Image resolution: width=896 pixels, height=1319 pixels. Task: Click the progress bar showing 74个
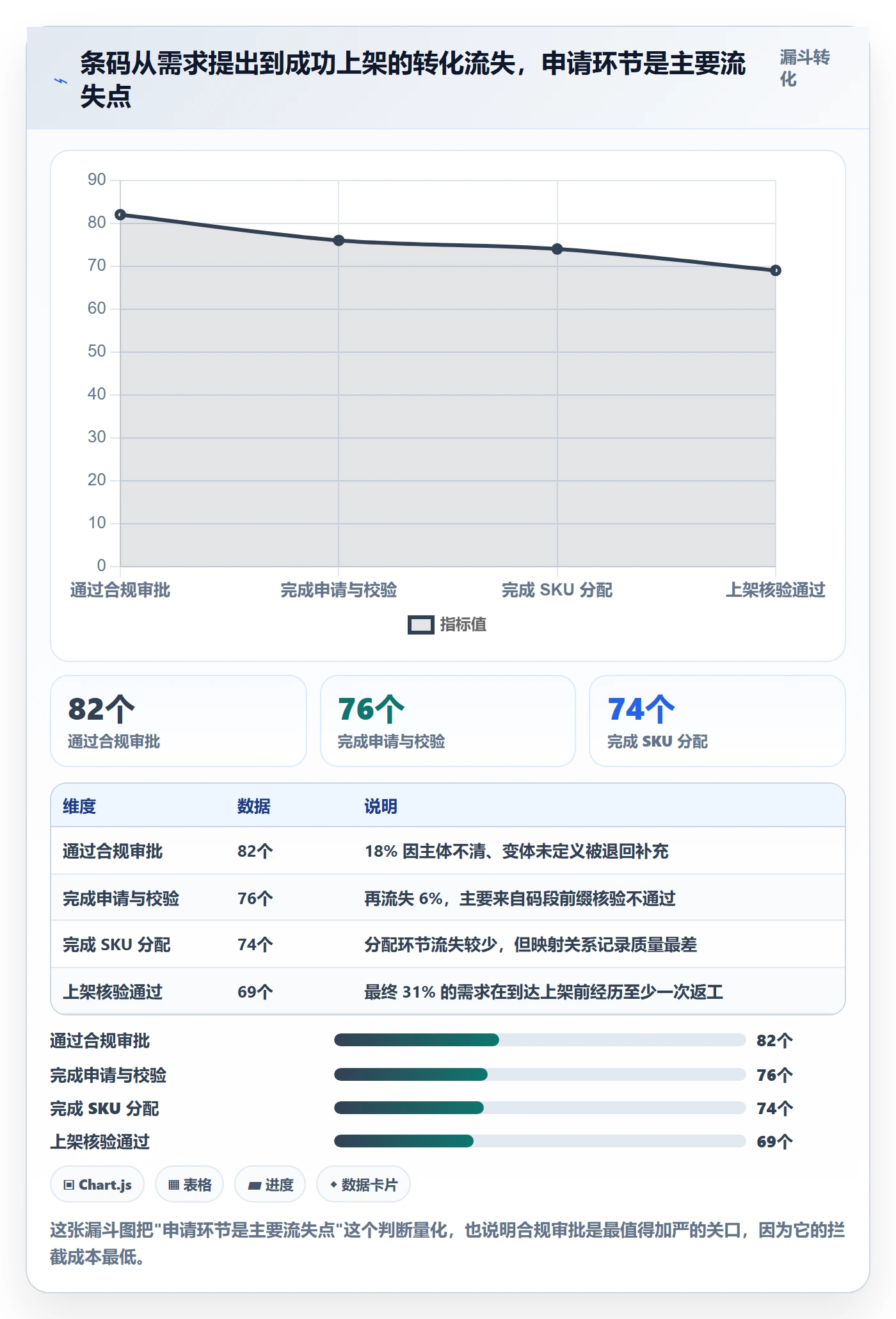click(x=540, y=1108)
